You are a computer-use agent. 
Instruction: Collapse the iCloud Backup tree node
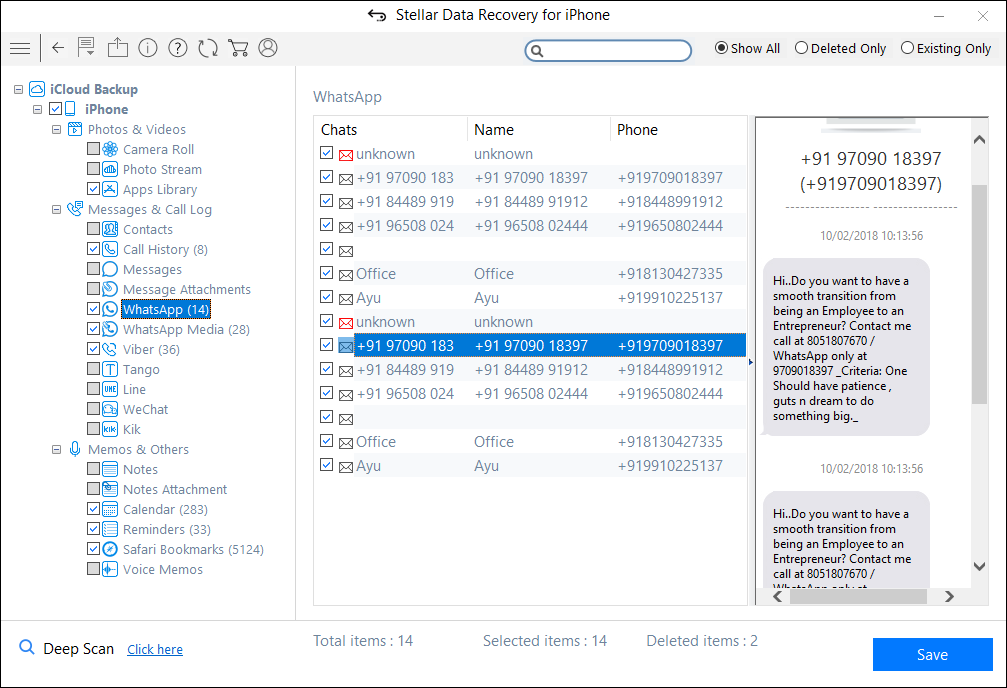[19, 89]
